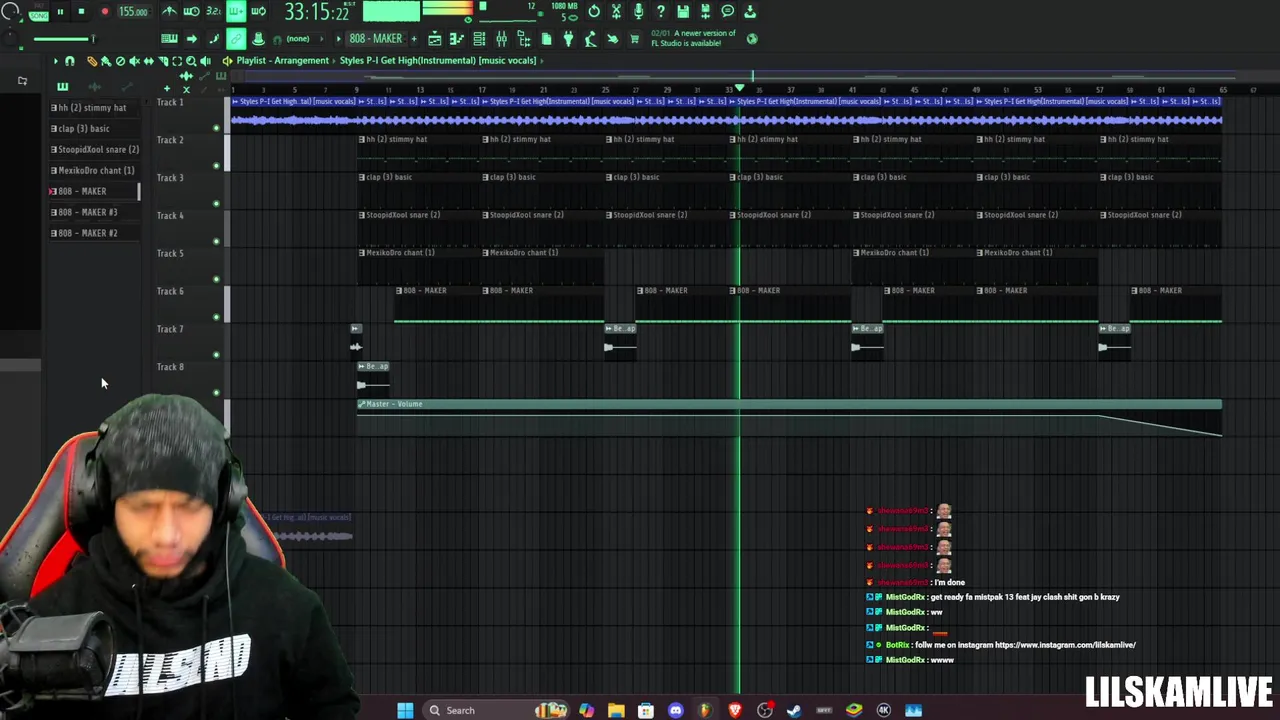Toggle the highlighted link icon in toolbar

tap(236, 39)
